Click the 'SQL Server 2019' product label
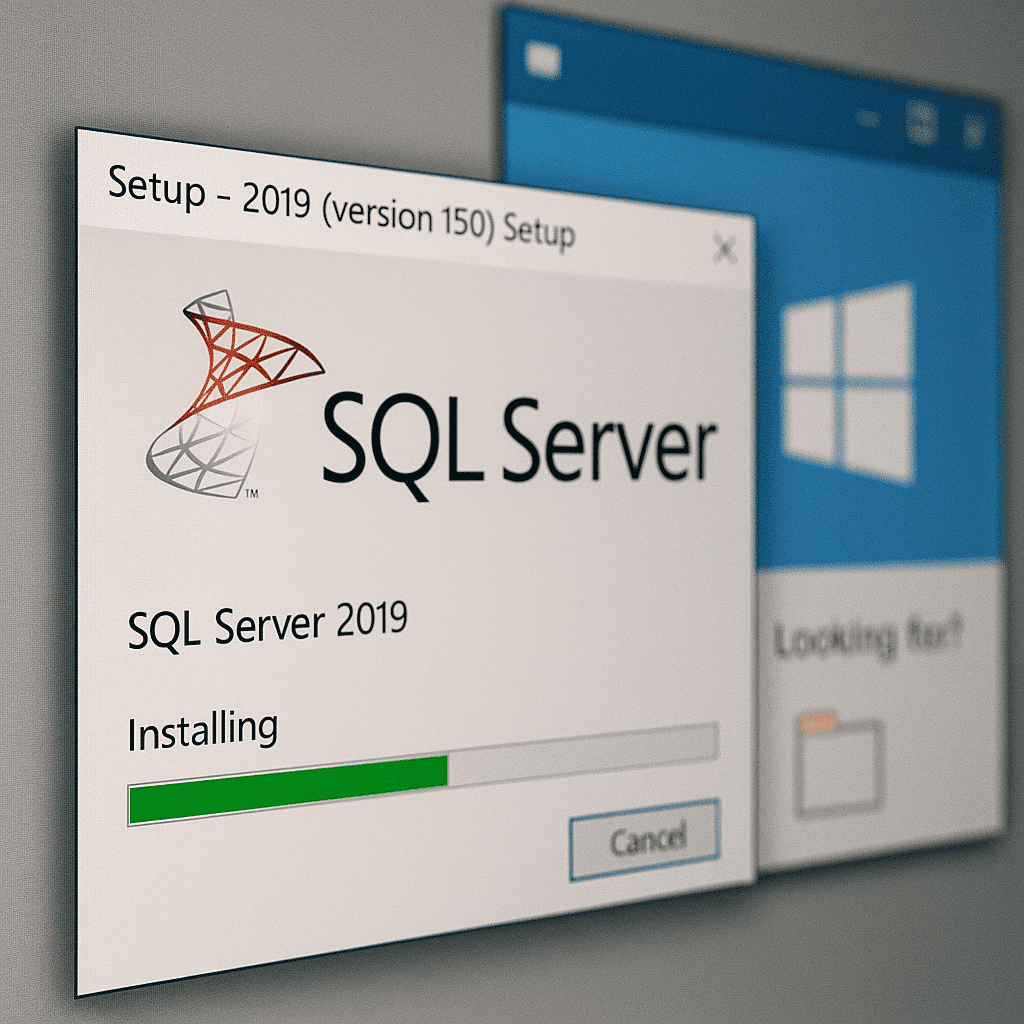Image resolution: width=1024 pixels, height=1024 pixels. point(267,627)
